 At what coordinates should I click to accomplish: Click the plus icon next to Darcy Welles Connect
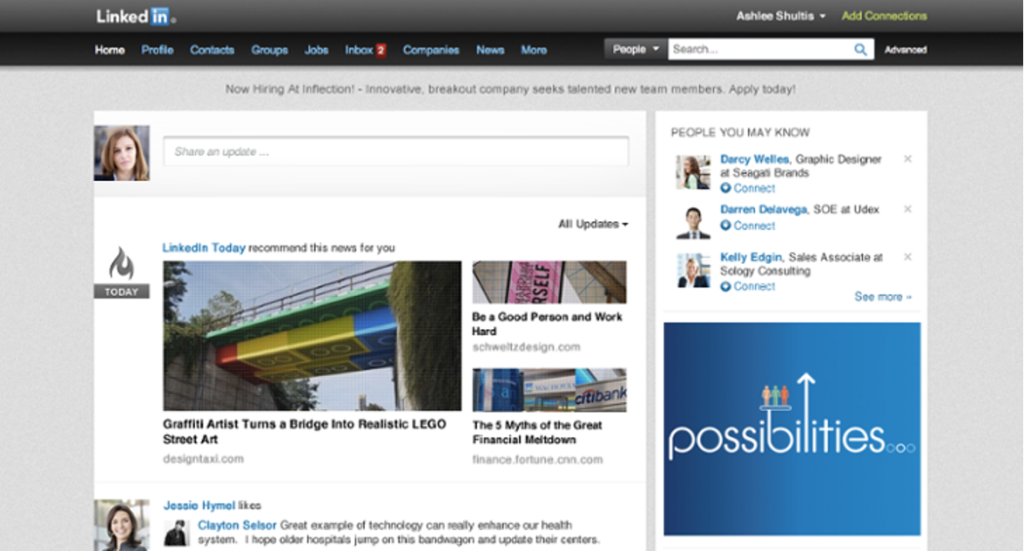[x=725, y=188]
